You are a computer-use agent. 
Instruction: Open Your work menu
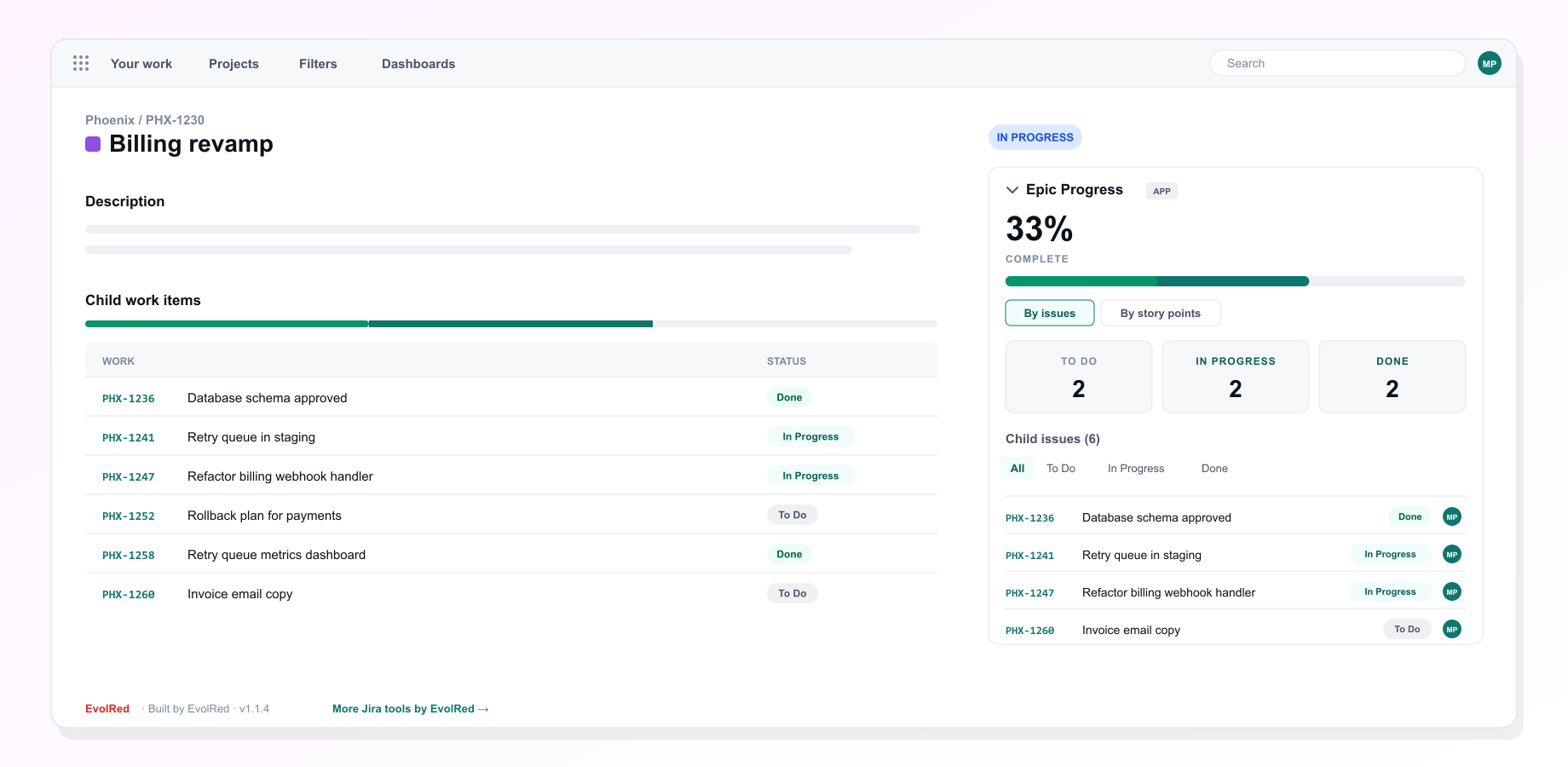tap(141, 64)
